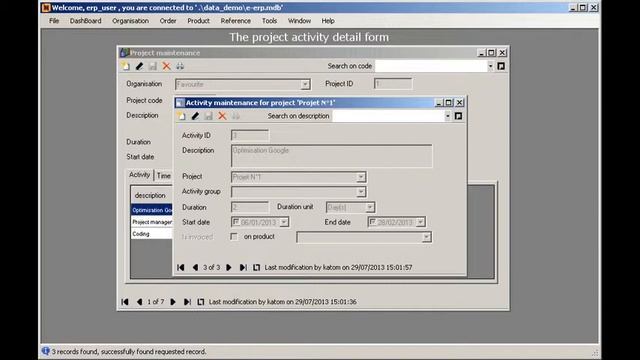
Task: Select the Project manager row in activity list
Action: click(152, 222)
